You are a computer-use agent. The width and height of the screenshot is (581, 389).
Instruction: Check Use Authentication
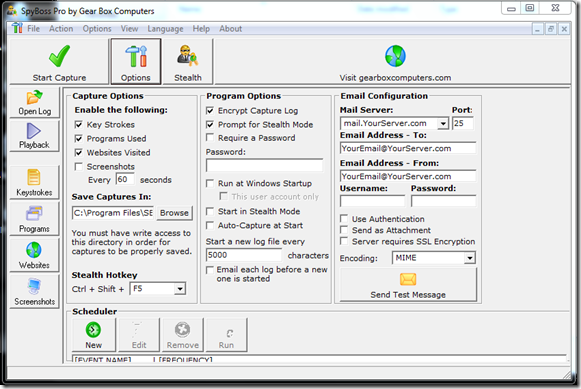[x=344, y=219]
